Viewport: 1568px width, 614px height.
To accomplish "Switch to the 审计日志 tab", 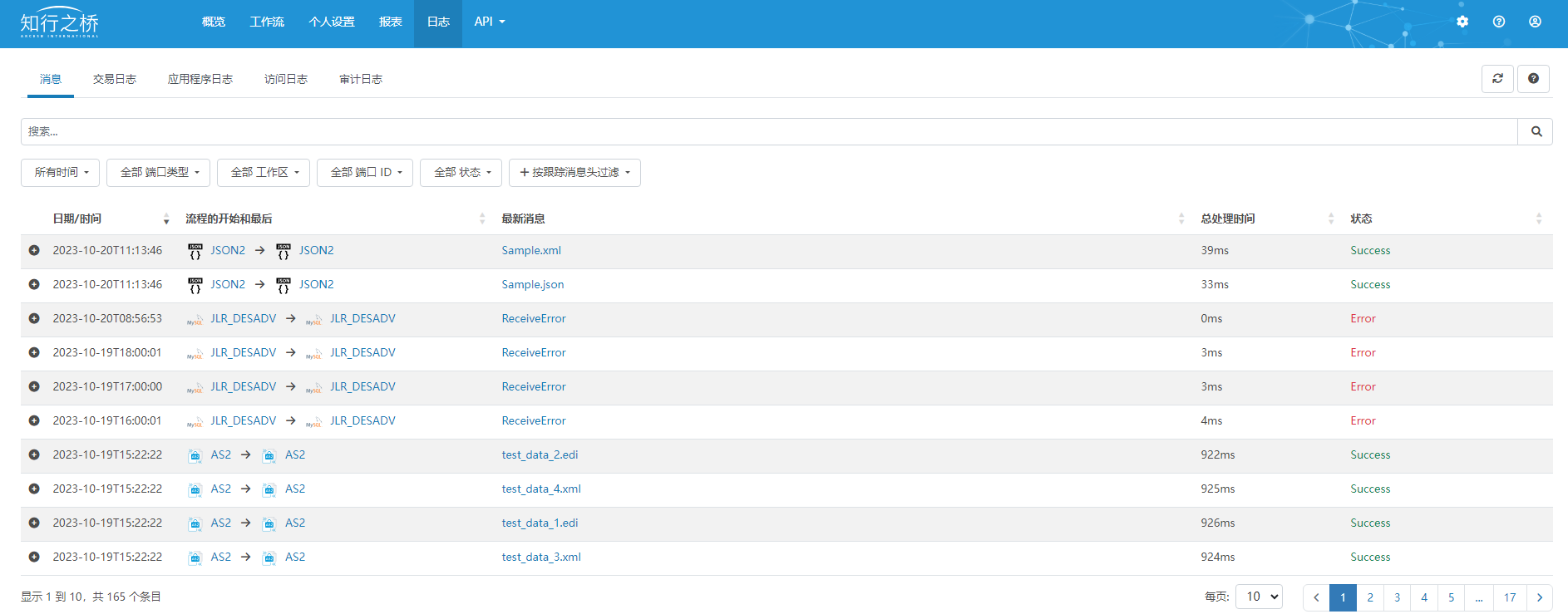I will coord(361,80).
